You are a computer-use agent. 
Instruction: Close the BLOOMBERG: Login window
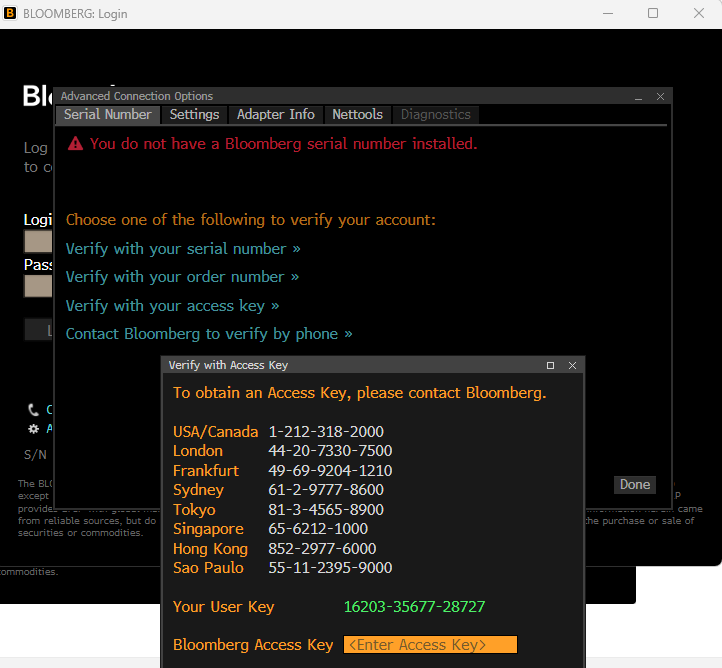tap(699, 13)
